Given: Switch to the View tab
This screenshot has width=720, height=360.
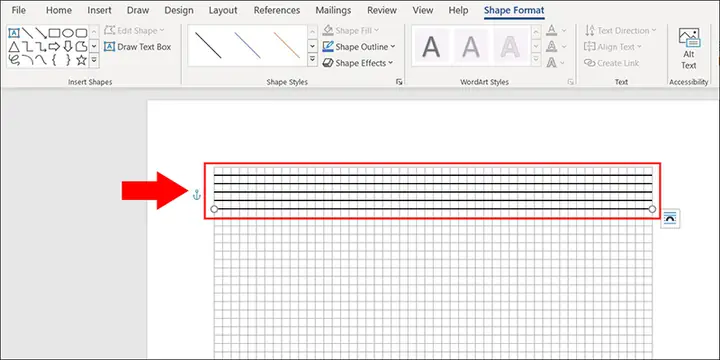Looking at the screenshot, I should (x=422, y=10).
